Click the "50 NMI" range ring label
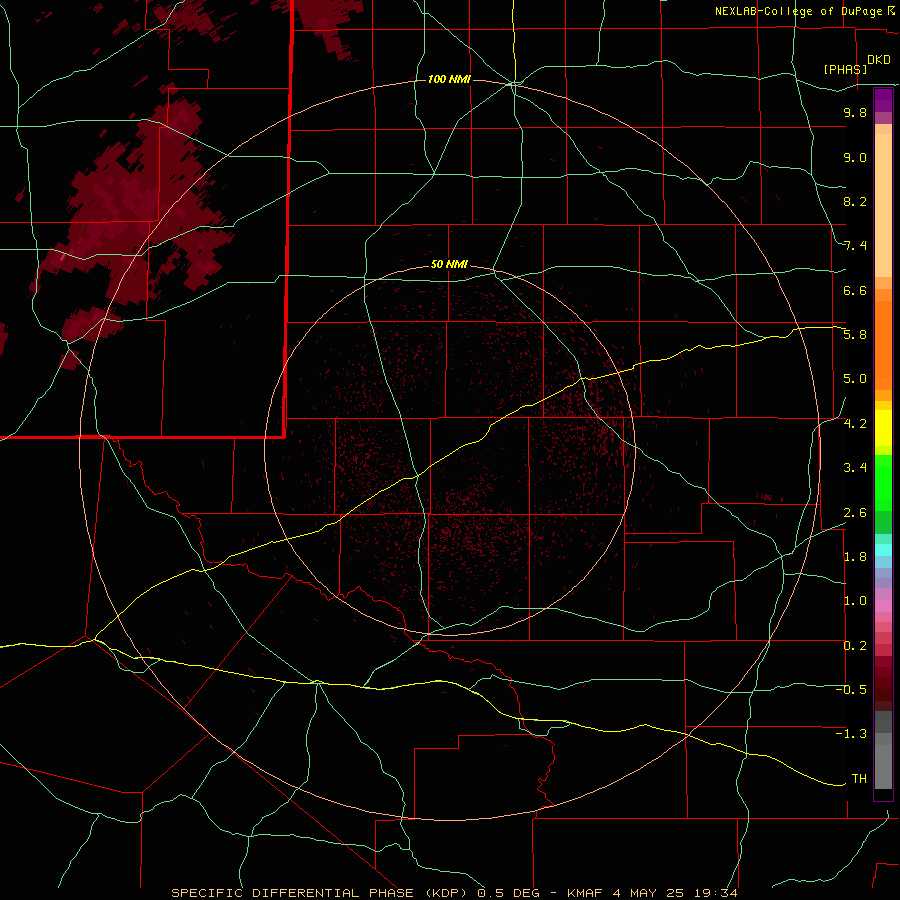 click(449, 264)
